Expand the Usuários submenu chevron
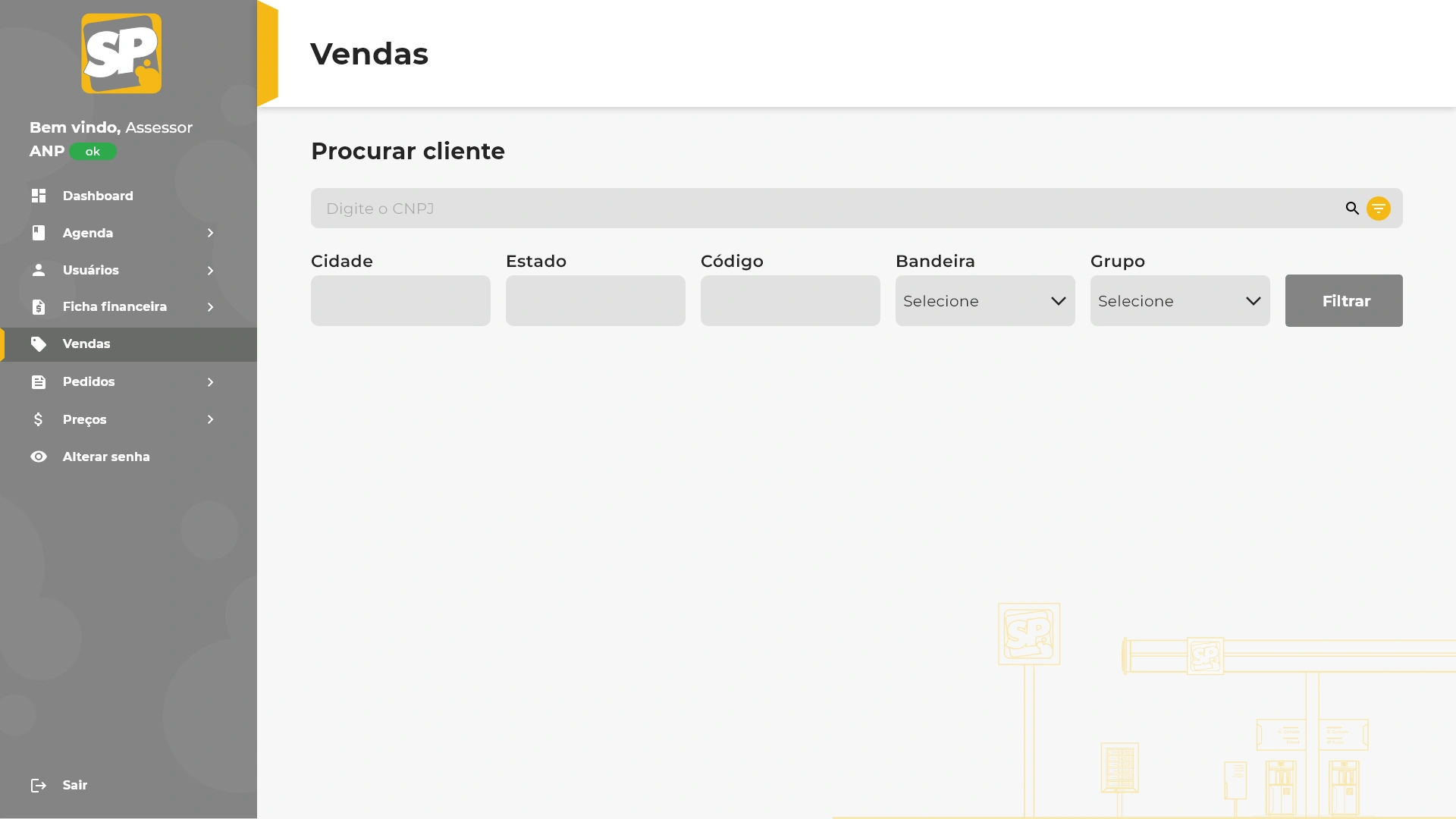1456x819 pixels. (211, 271)
